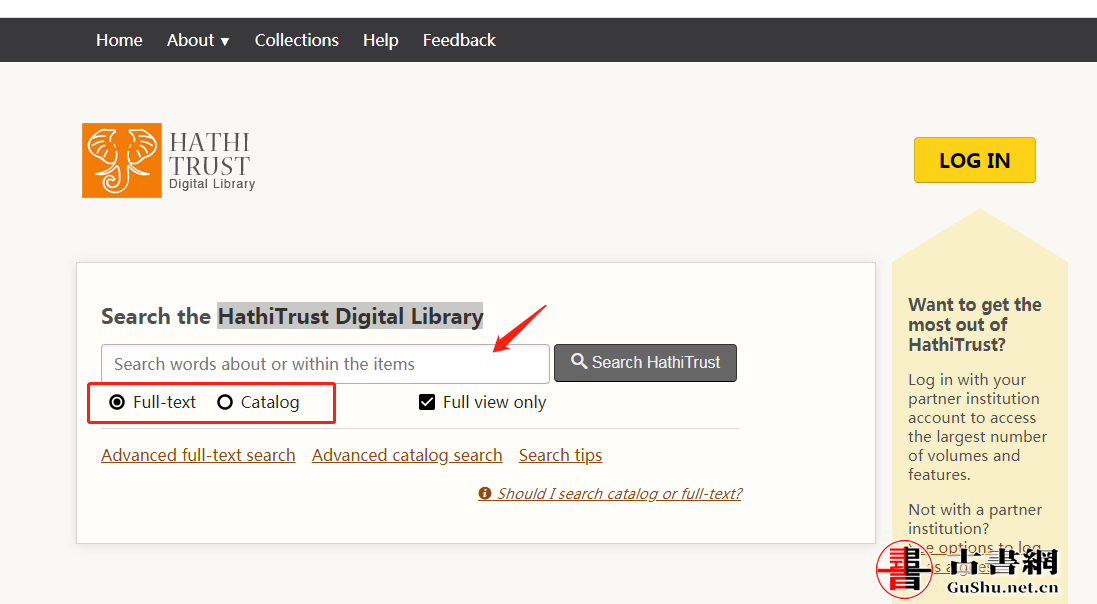This screenshot has width=1097, height=604.
Task: Click the 'Log in with your partner institution' paragraph
Action: point(977,427)
